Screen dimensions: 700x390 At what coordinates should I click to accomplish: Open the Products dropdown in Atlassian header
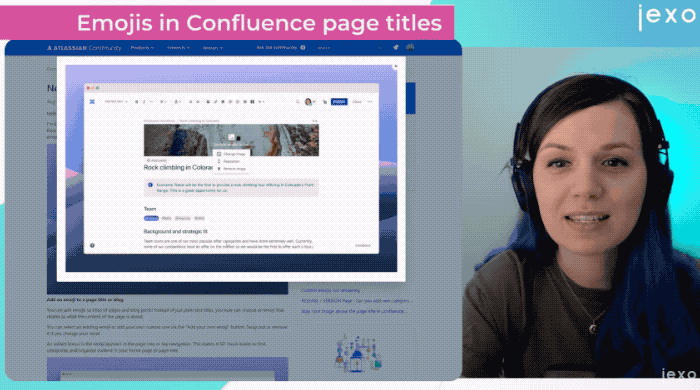tap(142, 48)
